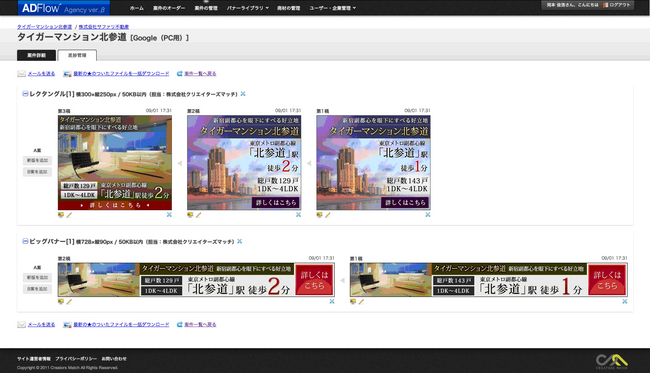Open the バナーライブラリ dropdown menu
650x373 pixels.
[247, 8]
